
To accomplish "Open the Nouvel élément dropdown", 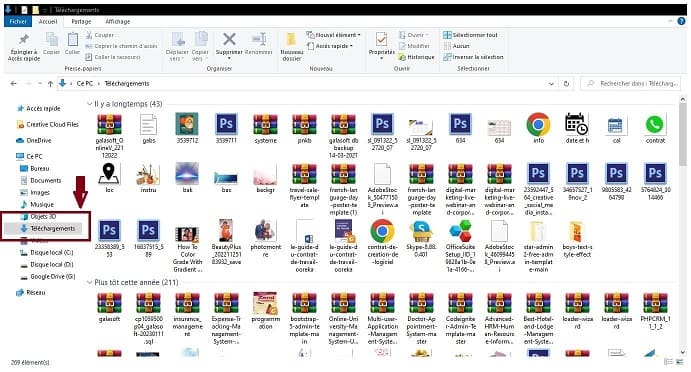I will (x=334, y=35).
